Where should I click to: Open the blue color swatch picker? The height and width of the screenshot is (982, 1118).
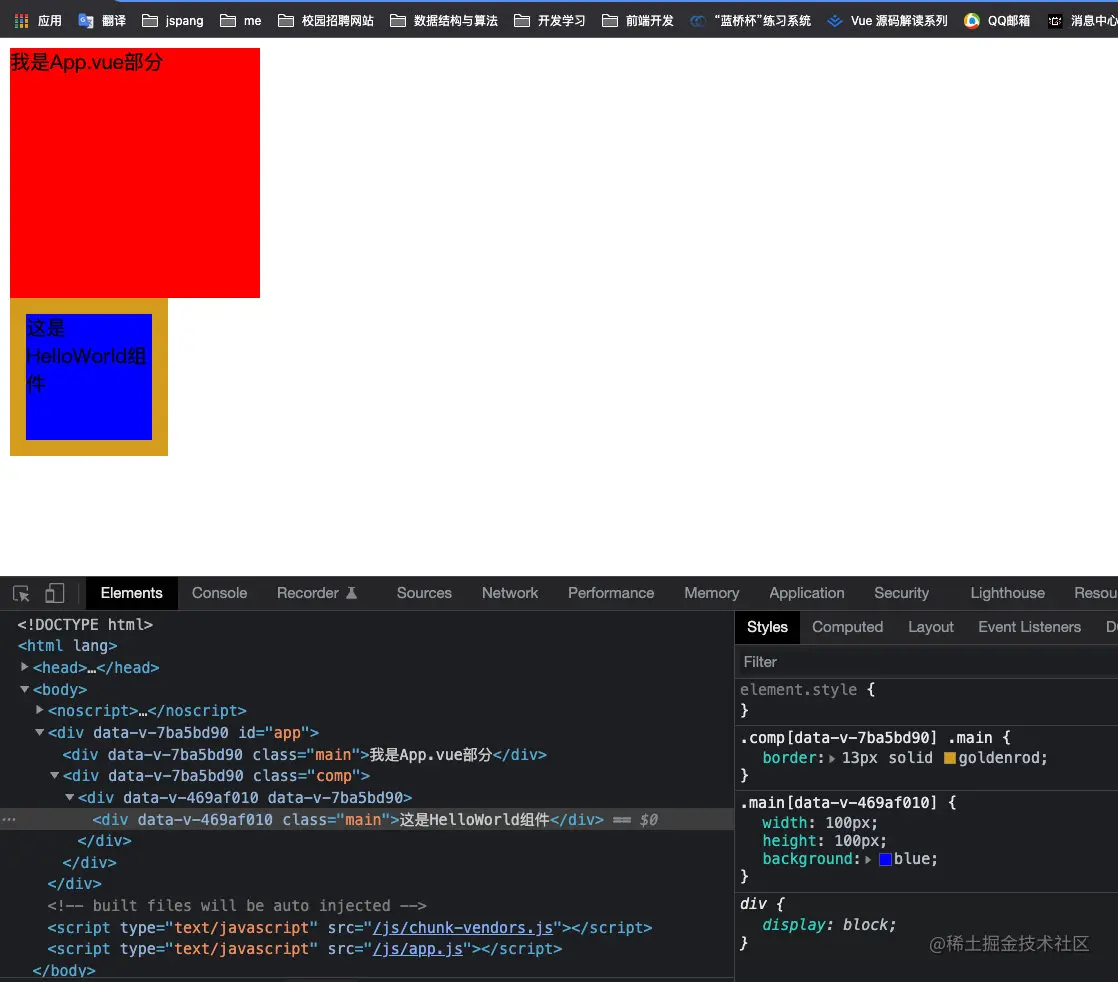(886, 859)
